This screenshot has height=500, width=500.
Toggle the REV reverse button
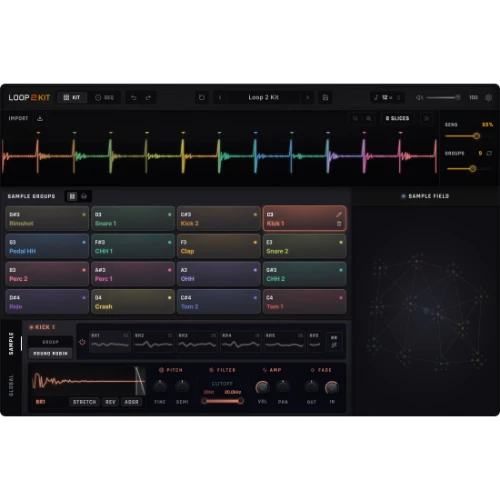[x=110, y=402]
